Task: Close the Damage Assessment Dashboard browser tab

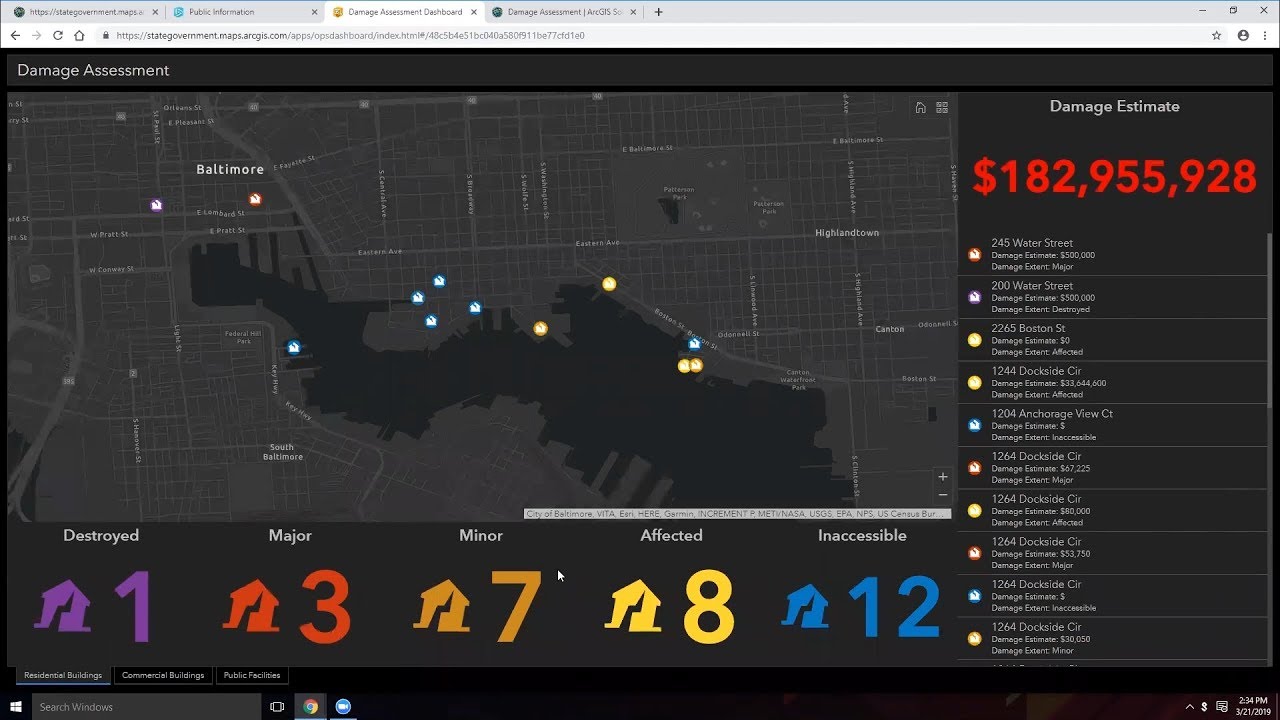Action: (x=474, y=12)
